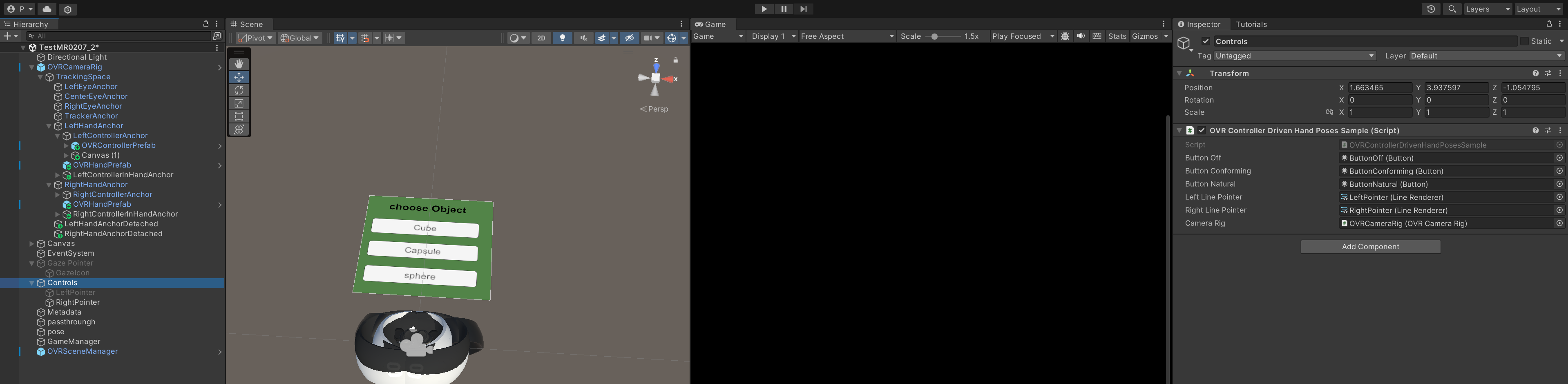Toggle Game view shortcuts keyboard icon
The height and width of the screenshot is (384, 1568).
pos(1097,36)
